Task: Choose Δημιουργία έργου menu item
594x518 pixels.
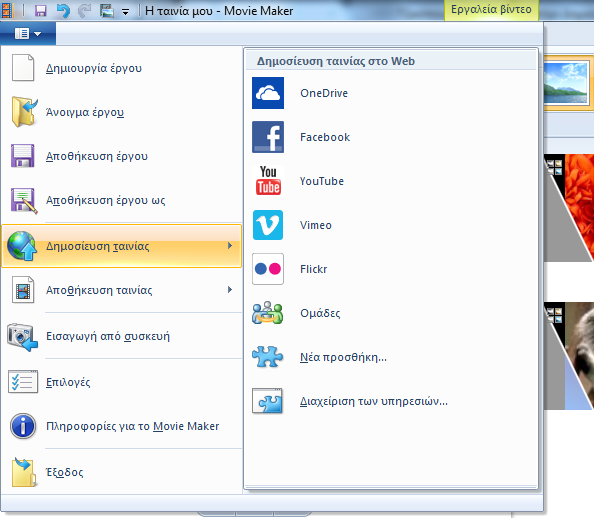Action: click(x=122, y=68)
